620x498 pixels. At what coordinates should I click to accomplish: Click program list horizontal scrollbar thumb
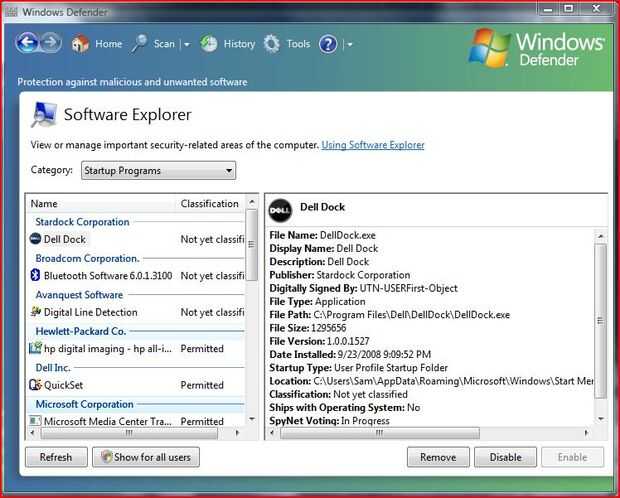pyautogui.click(x=129, y=433)
